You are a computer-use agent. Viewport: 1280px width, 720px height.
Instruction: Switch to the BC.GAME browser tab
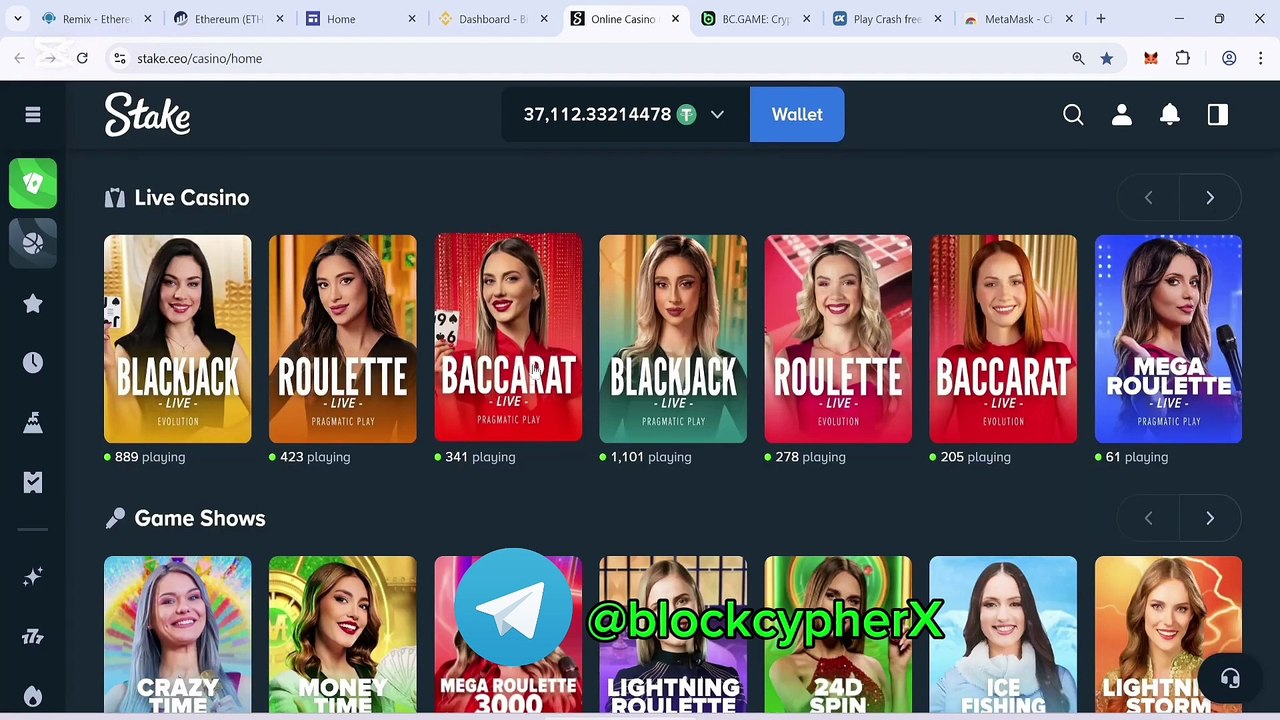[755, 19]
